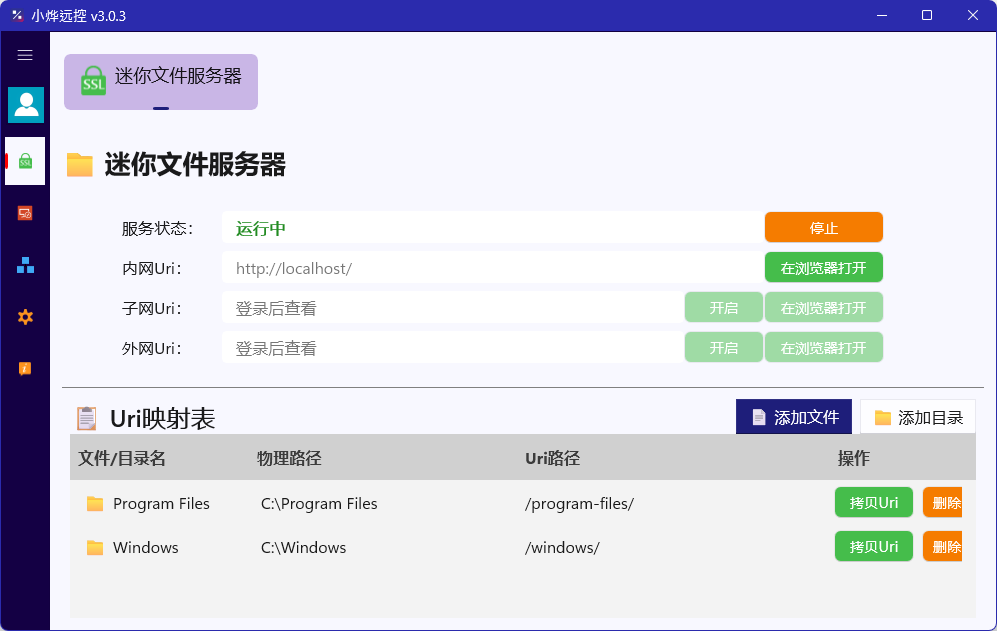This screenshot has width=997, height=631.
Task: Click the 文件/目录名 column header
Action: pyautogui.click(x=121, y=458)
